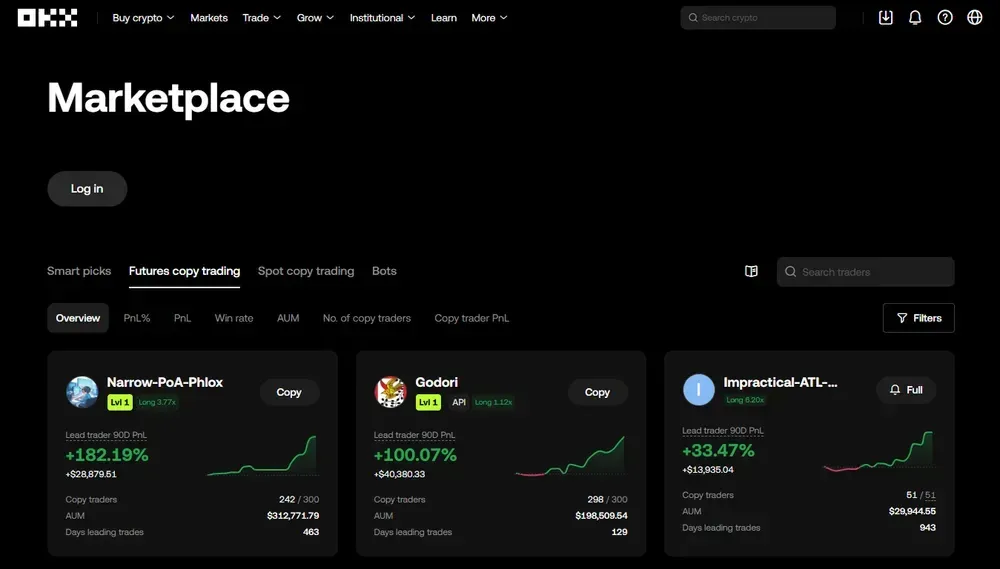Image resolution: width=1000 pixels, height=569 pixels.
Task: Click Impractical-ATL PnL chart
Action: pos(879,452)
